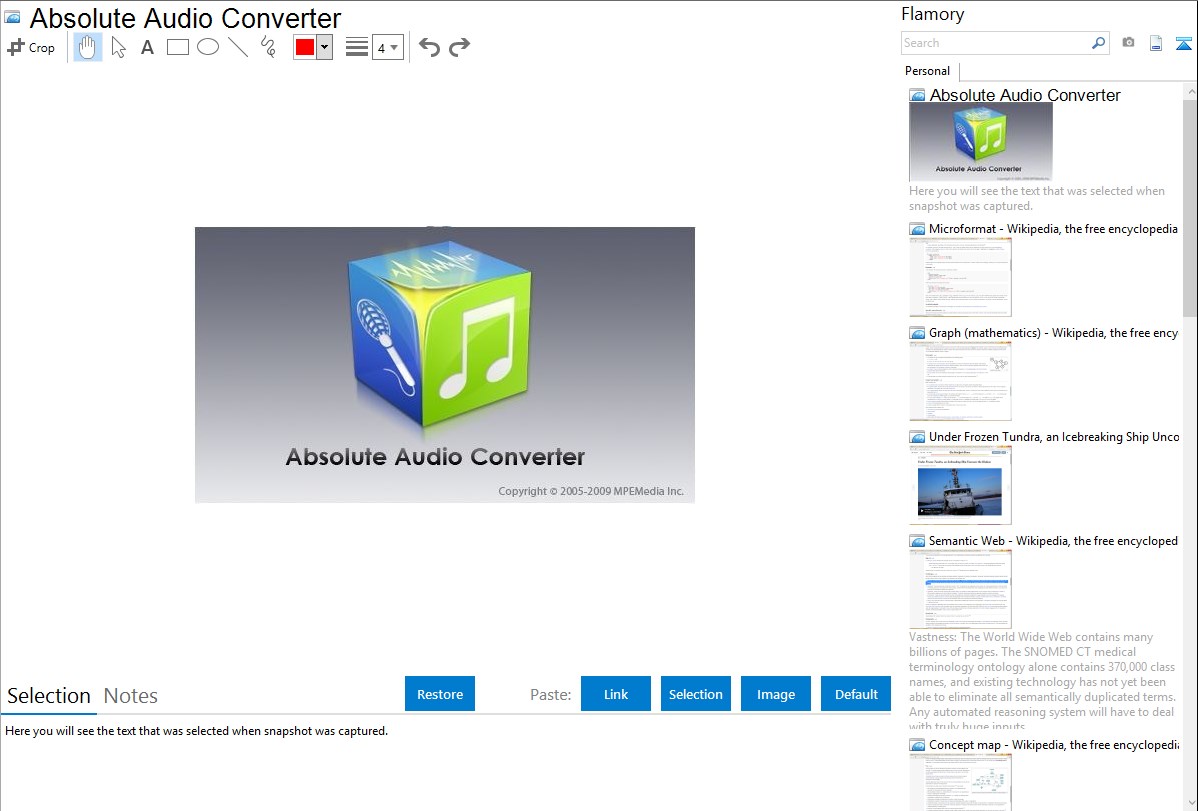Click the 'Vastness: The World Wide Web' description text
This screenshot has height=811, width=1198.
point(1042,681)
